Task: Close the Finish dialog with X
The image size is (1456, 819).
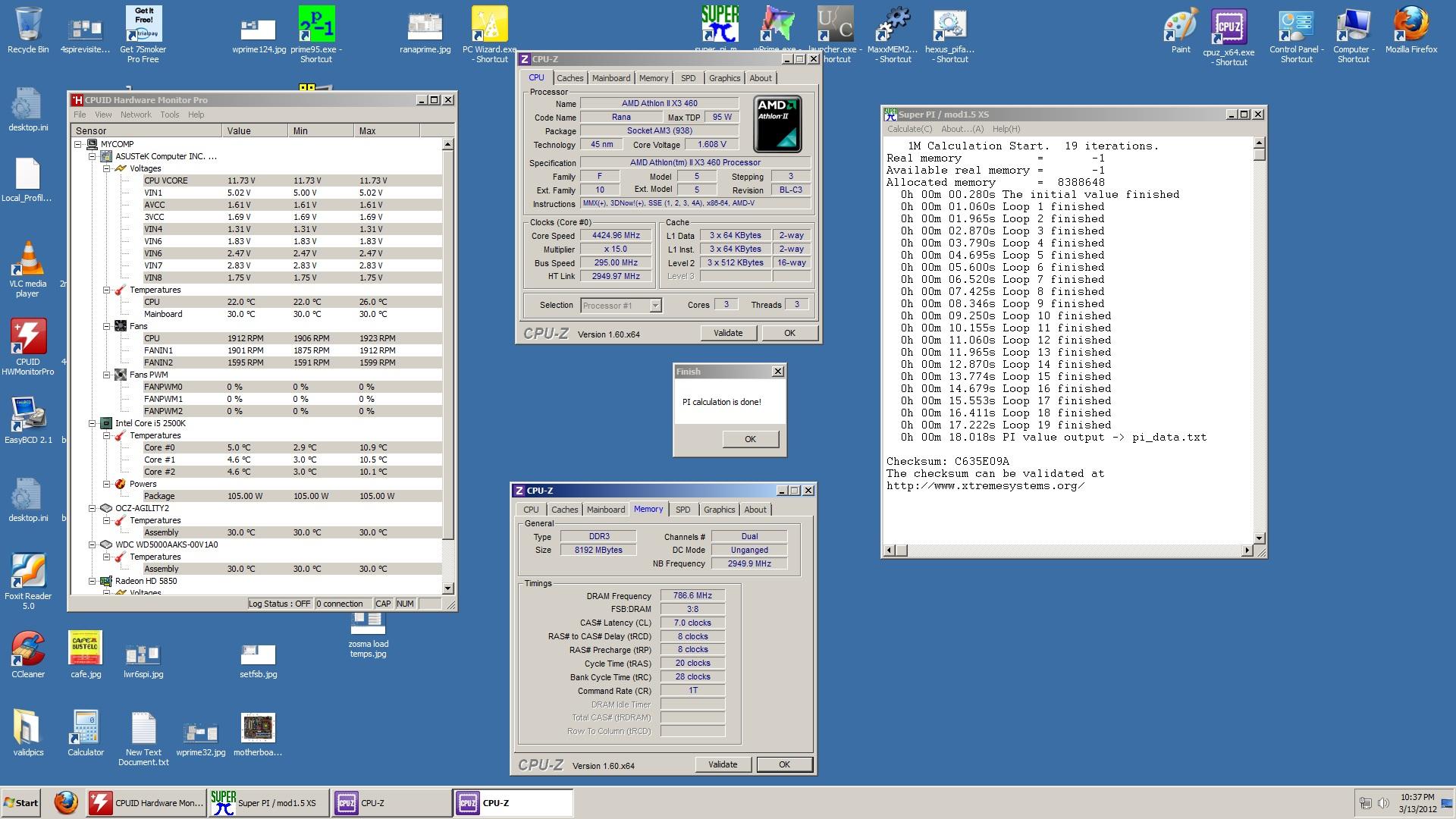Action: click(777, 372)
